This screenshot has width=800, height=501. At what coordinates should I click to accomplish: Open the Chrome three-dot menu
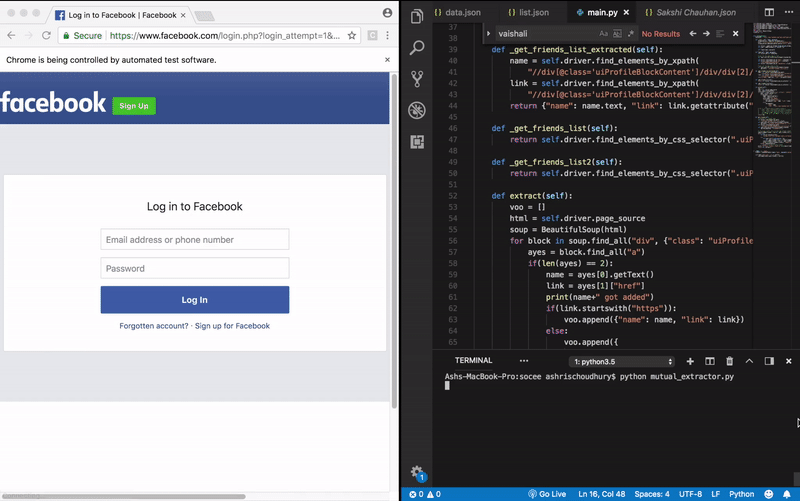point(387,35)
